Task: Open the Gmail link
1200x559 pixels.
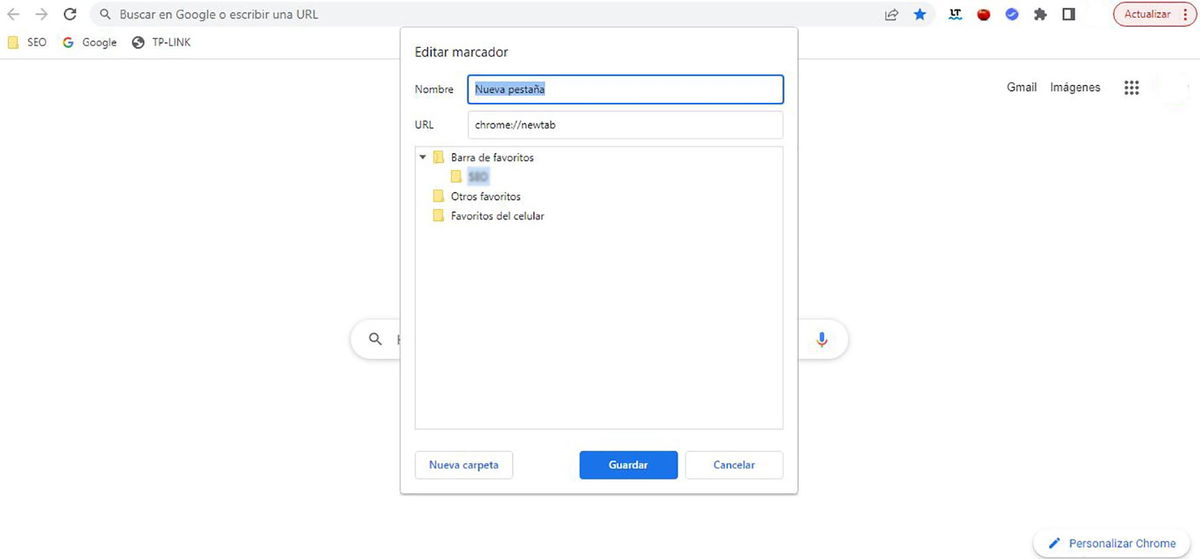Action: click(x=1022, y=88)
